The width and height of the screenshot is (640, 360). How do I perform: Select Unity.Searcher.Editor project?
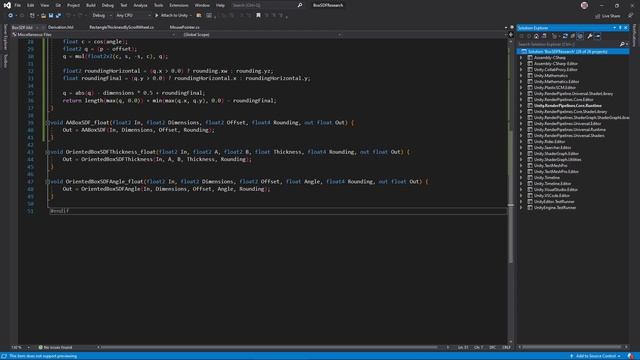coord(553,148)
